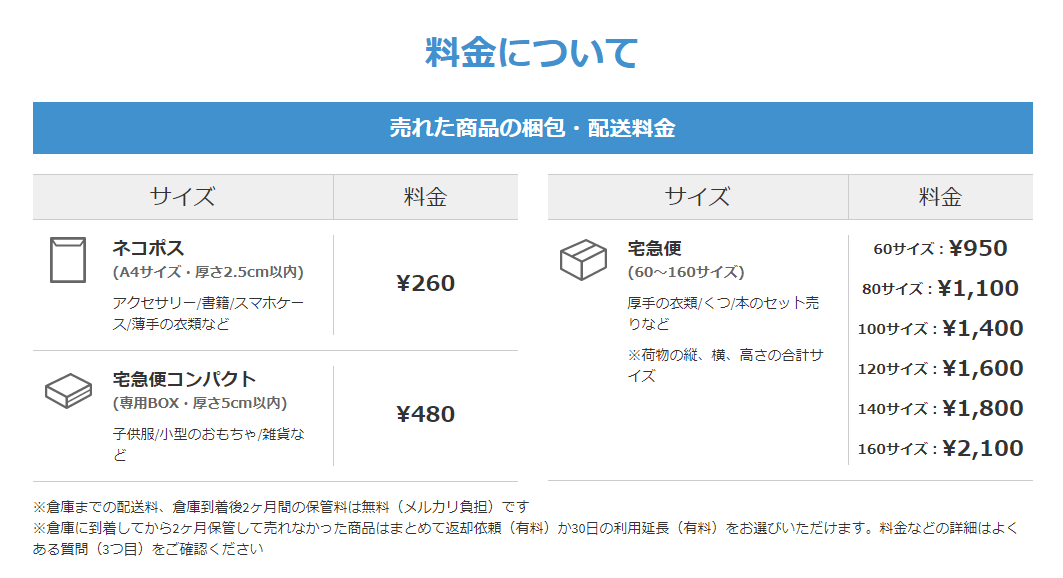Select the 宅急便コンパクト title text
Screen dimensions: 1063x578
pyautogui.click(x=184, y=379)
